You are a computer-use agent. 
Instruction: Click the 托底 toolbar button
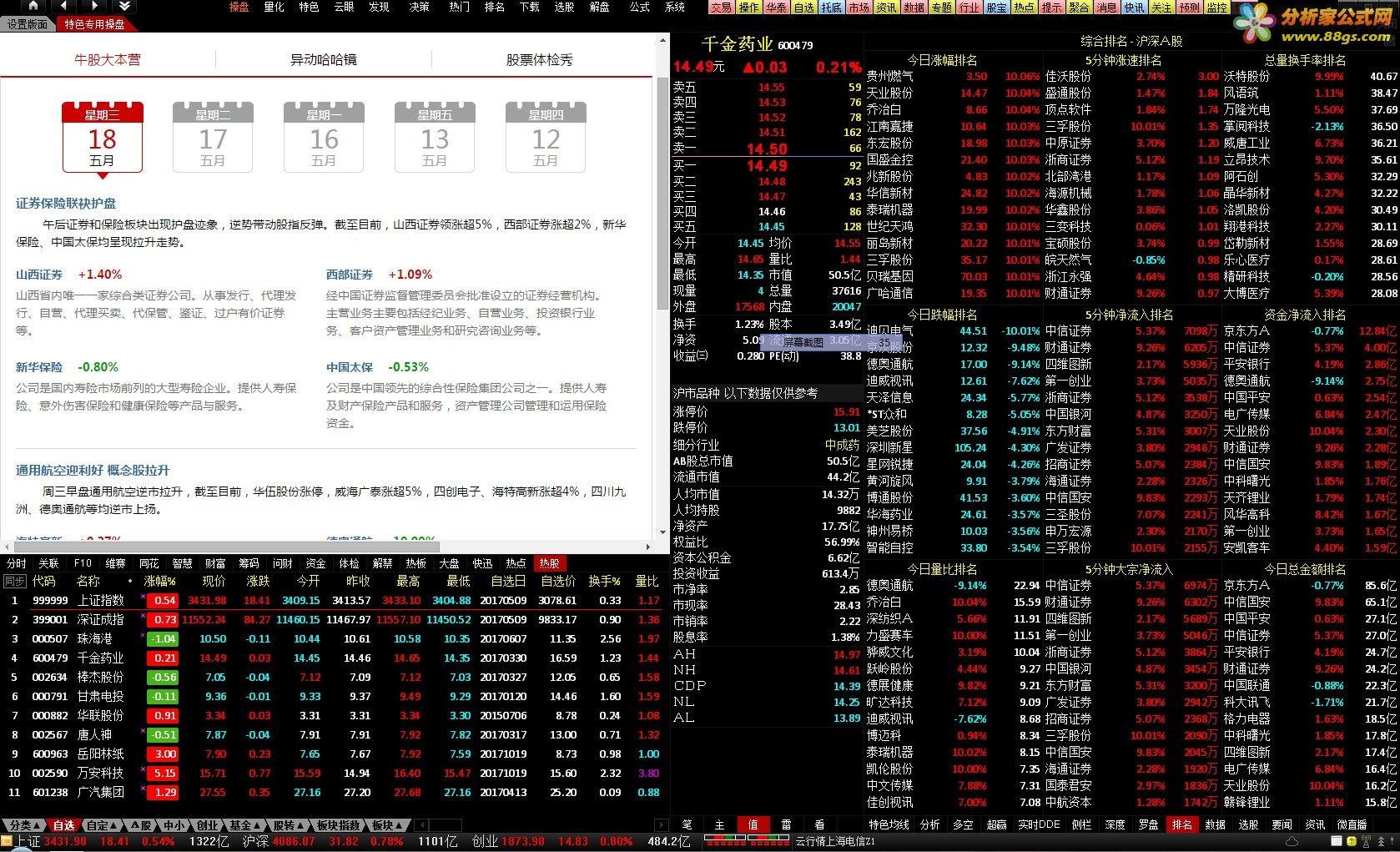(831, 8)
